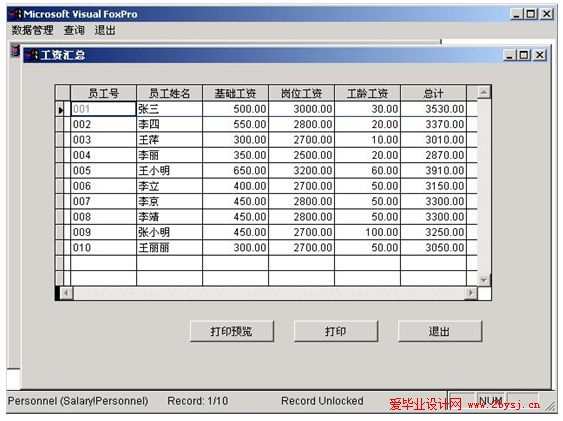Click the fox icon in the 工资汇总 title bar
The height and width of the screenshot is (421, 563).
tap(32, 55)
